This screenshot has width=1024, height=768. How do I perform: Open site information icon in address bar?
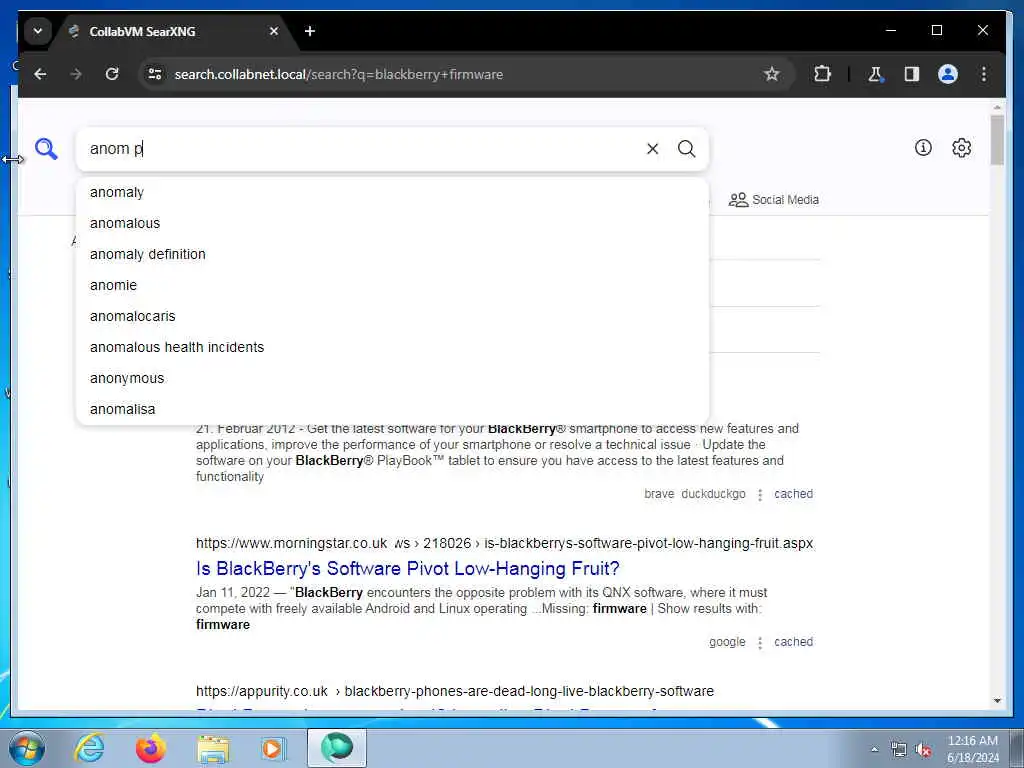click(155, 74)
